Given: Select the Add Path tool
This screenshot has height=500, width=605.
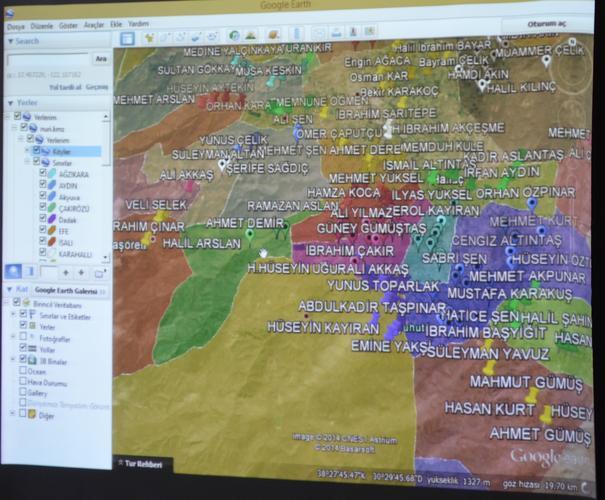Looking at the screenshot, I should pyautogui.click(x=181, y=37).
